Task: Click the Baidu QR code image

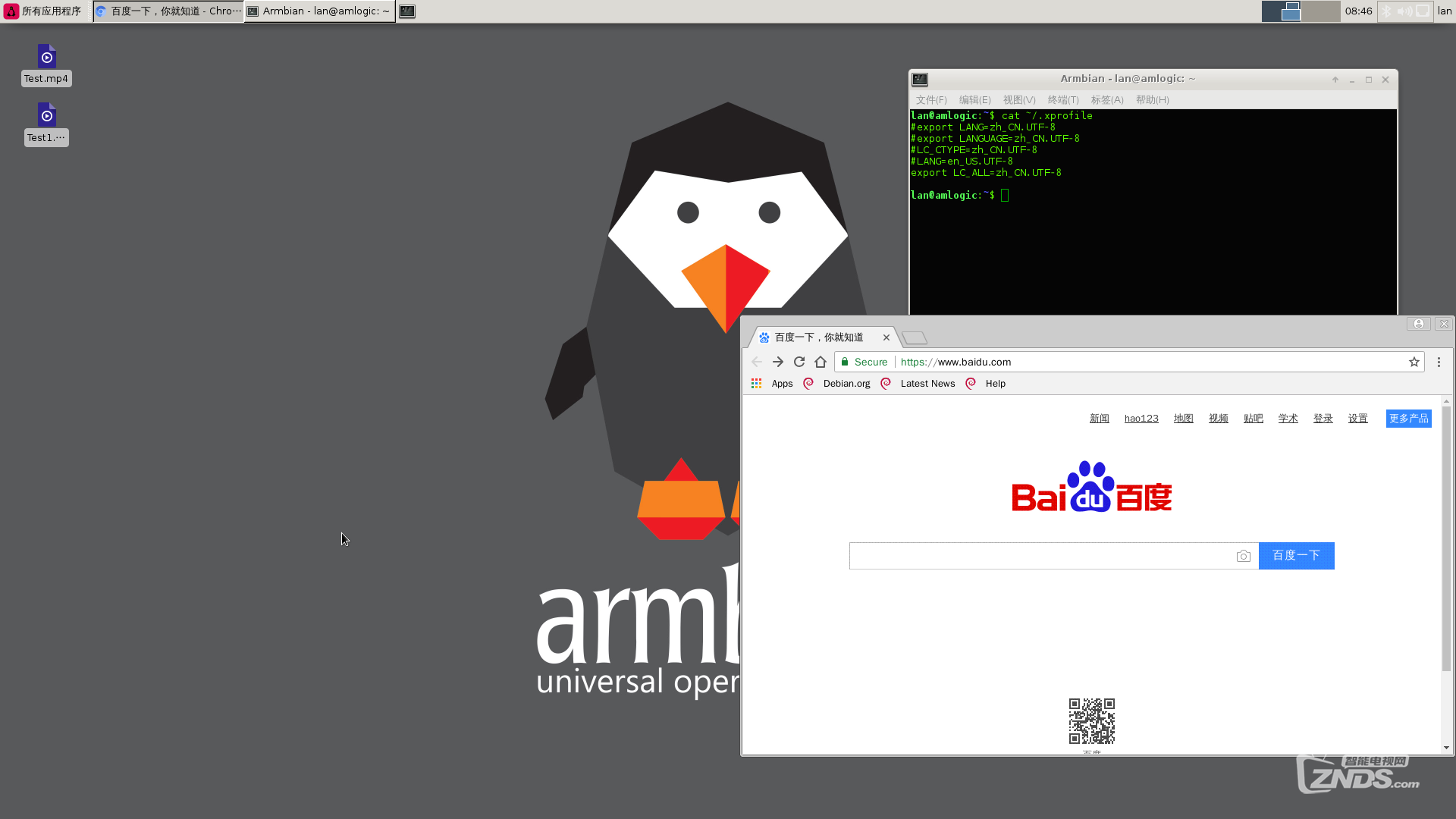Action: point(1091,721)
